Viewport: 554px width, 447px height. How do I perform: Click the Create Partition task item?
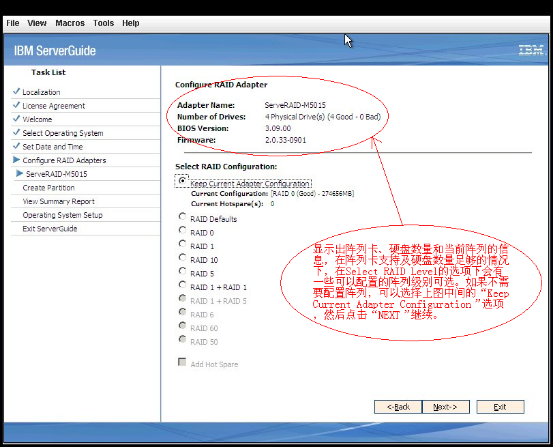(x=49, y=188)
